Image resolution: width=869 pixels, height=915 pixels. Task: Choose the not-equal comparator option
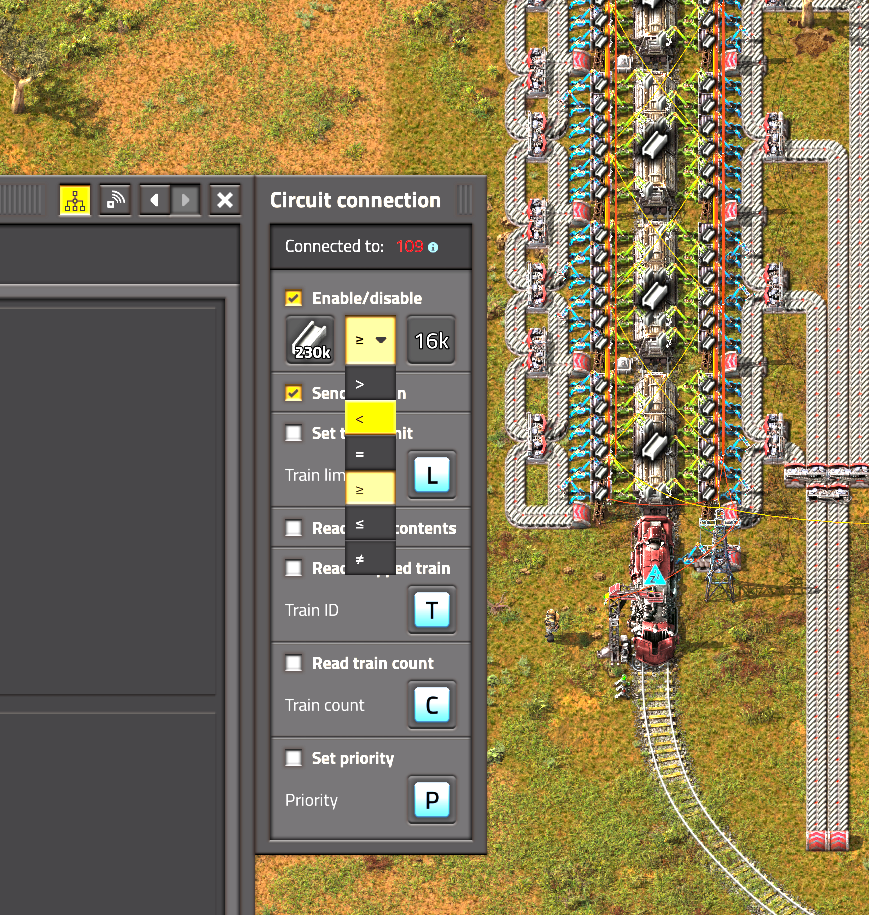(371, 558)
